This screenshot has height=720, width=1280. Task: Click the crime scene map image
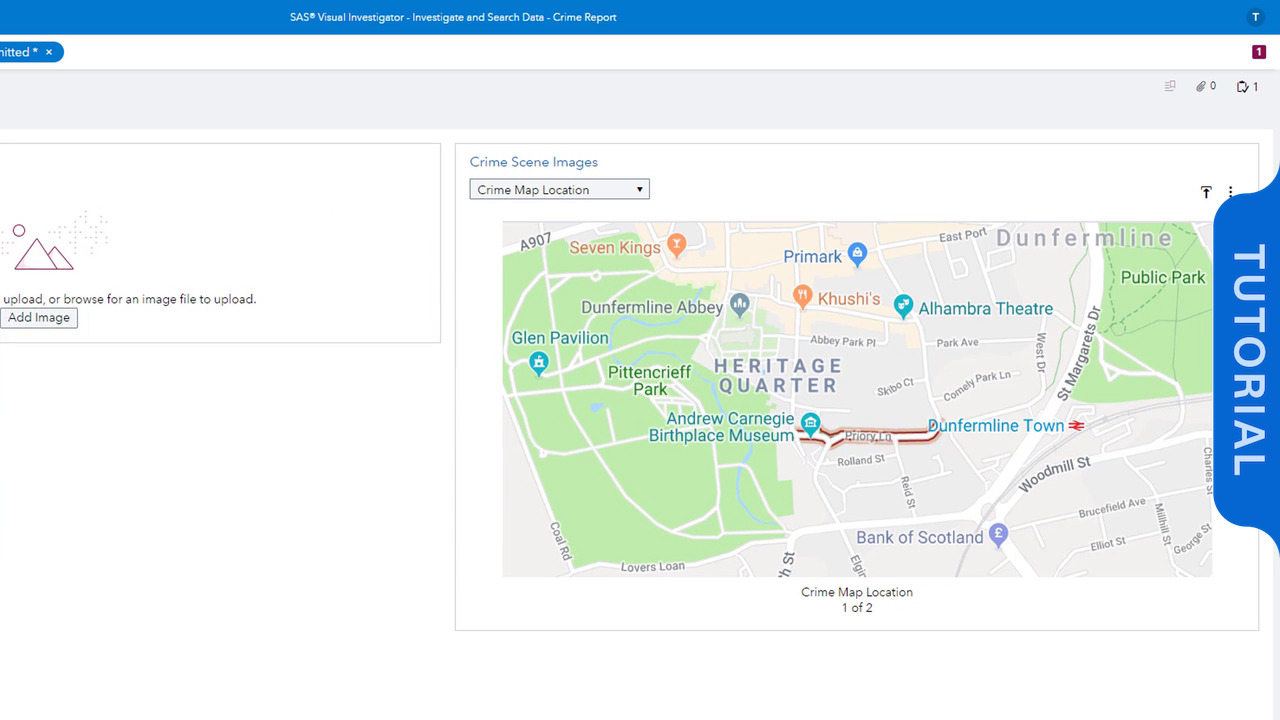pyautogui.click(x=857, y=400)
